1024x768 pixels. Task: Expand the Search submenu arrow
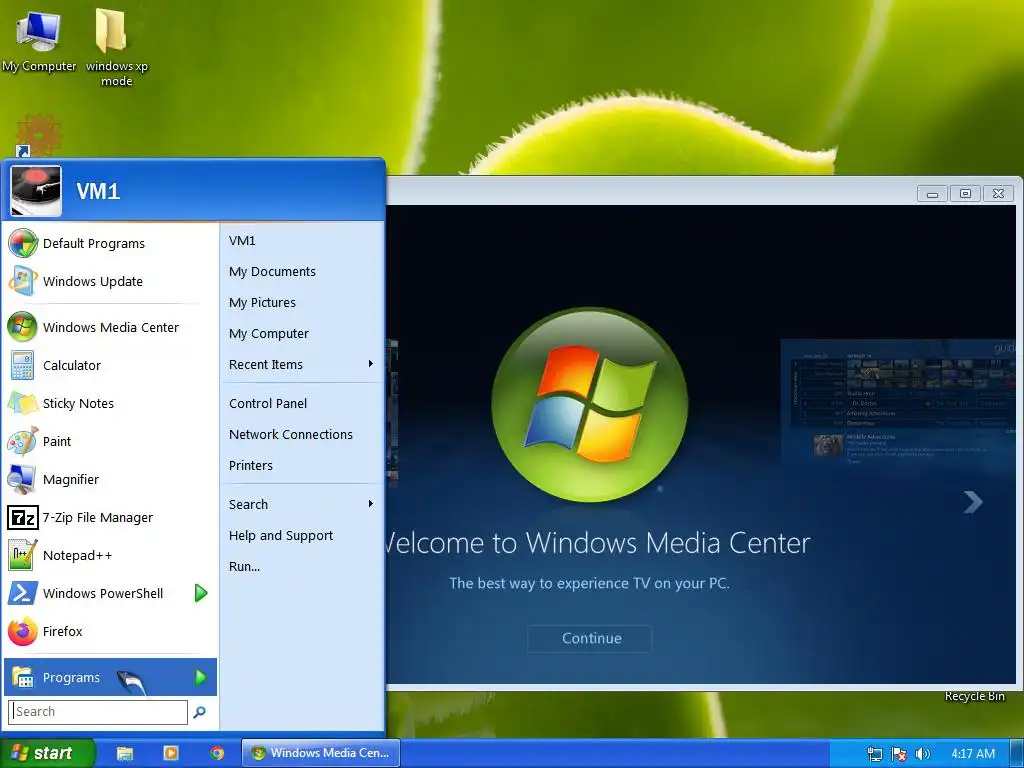(370, 504)
